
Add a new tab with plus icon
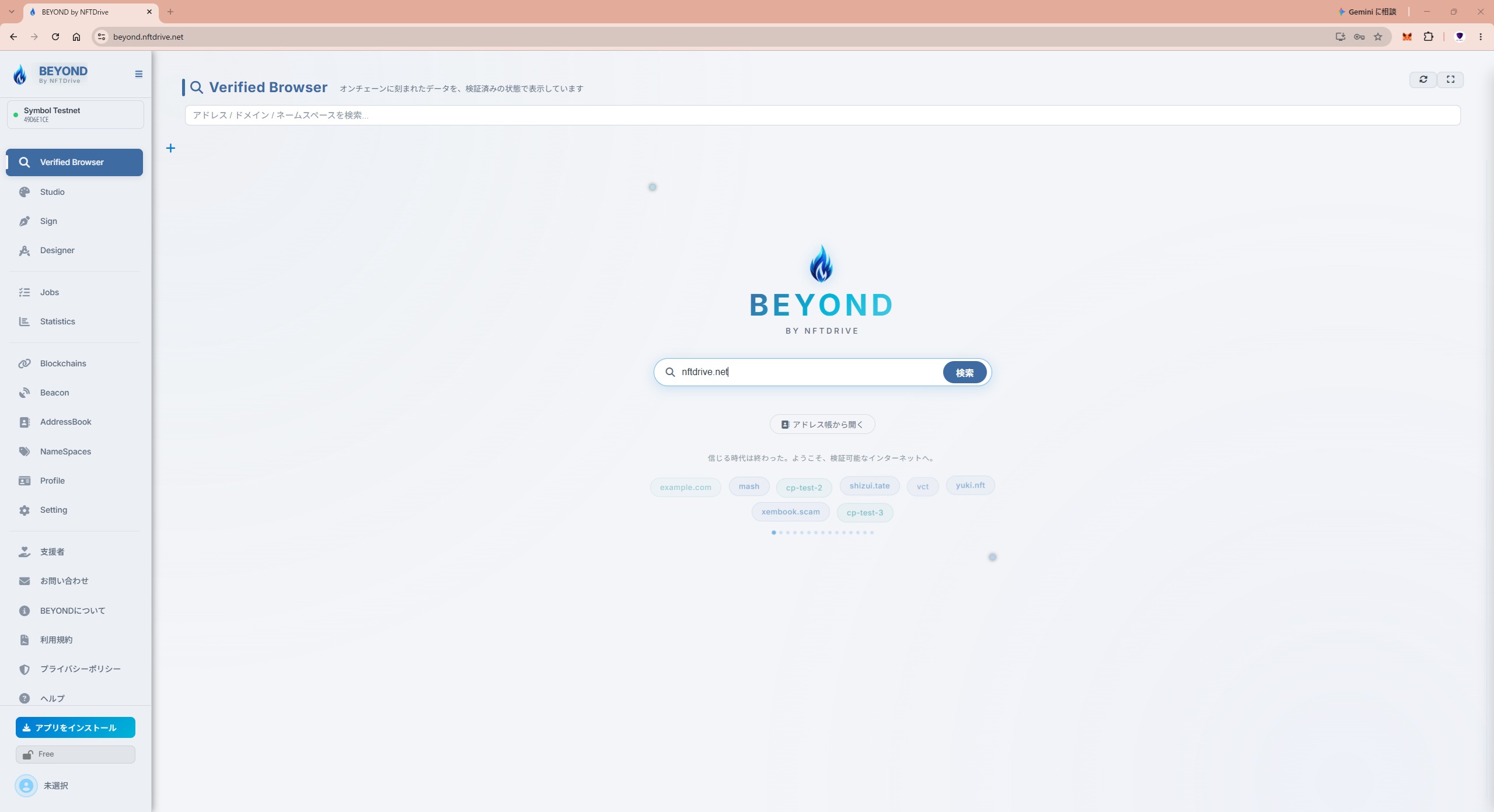[x=170, y=148]
